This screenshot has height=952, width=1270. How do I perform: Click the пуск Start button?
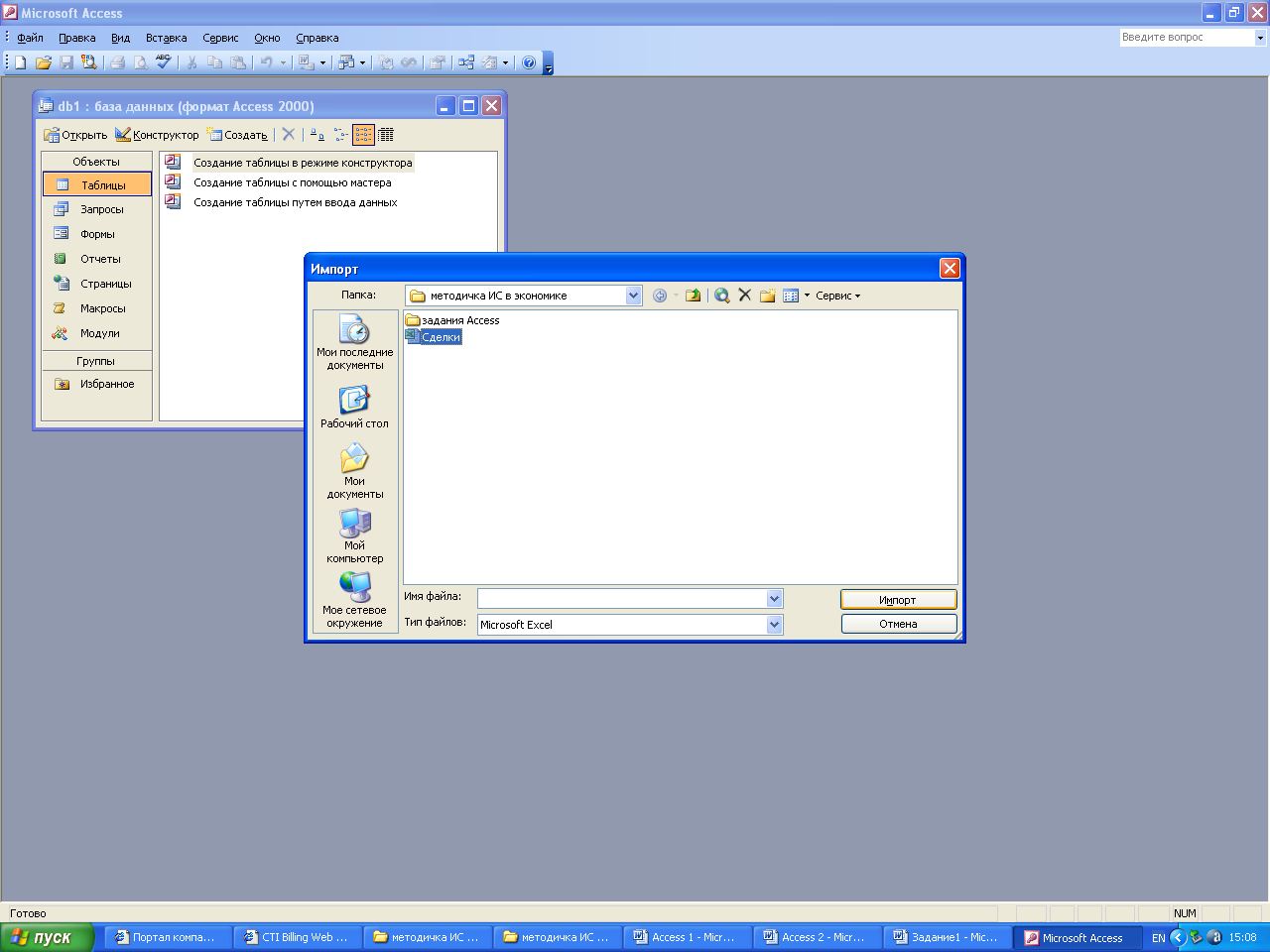click(x=47, y=937)
